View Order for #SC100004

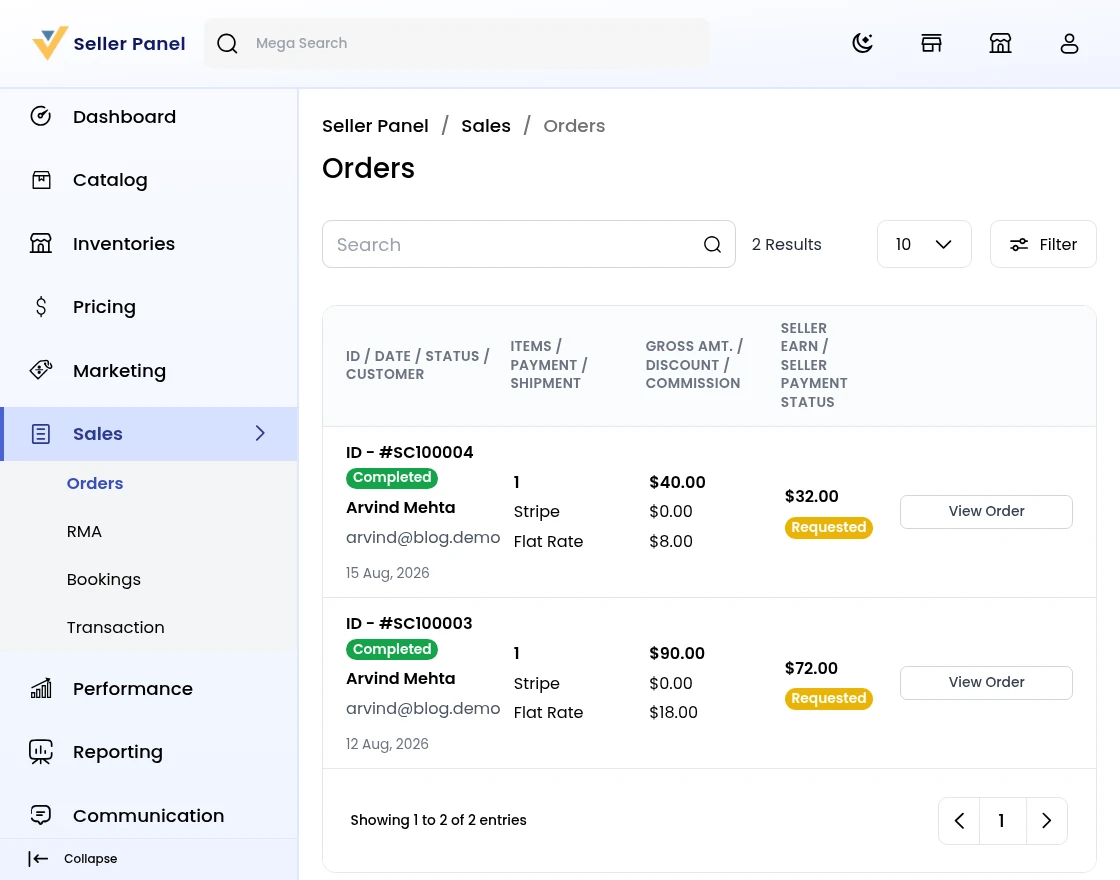[x=986, y=511]
